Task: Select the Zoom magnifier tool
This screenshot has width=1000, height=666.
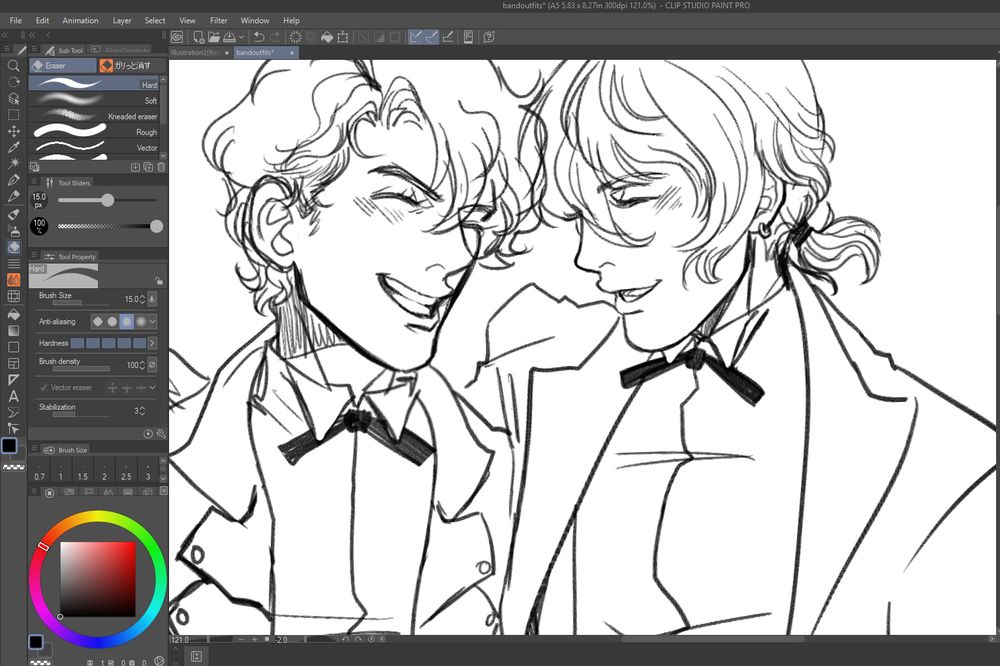Action: pos(13,66)
